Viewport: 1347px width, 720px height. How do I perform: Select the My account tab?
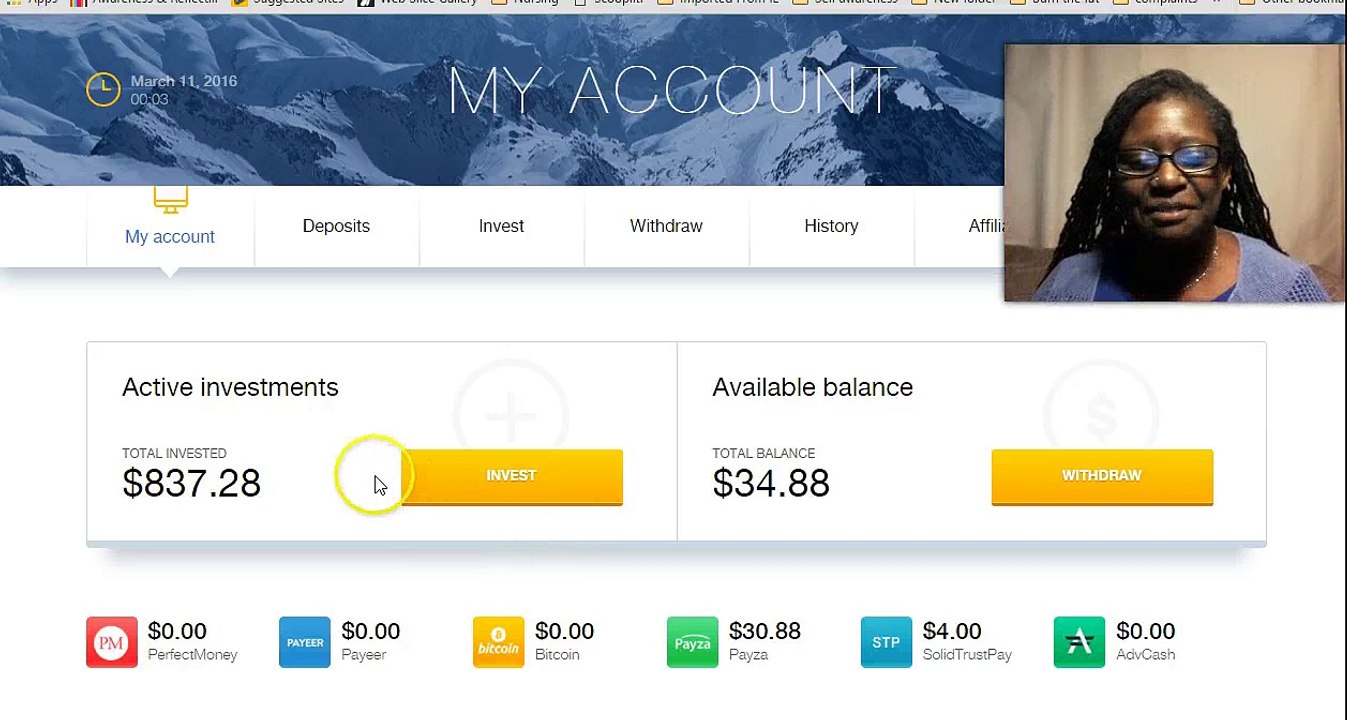click(x=170, y=237)
